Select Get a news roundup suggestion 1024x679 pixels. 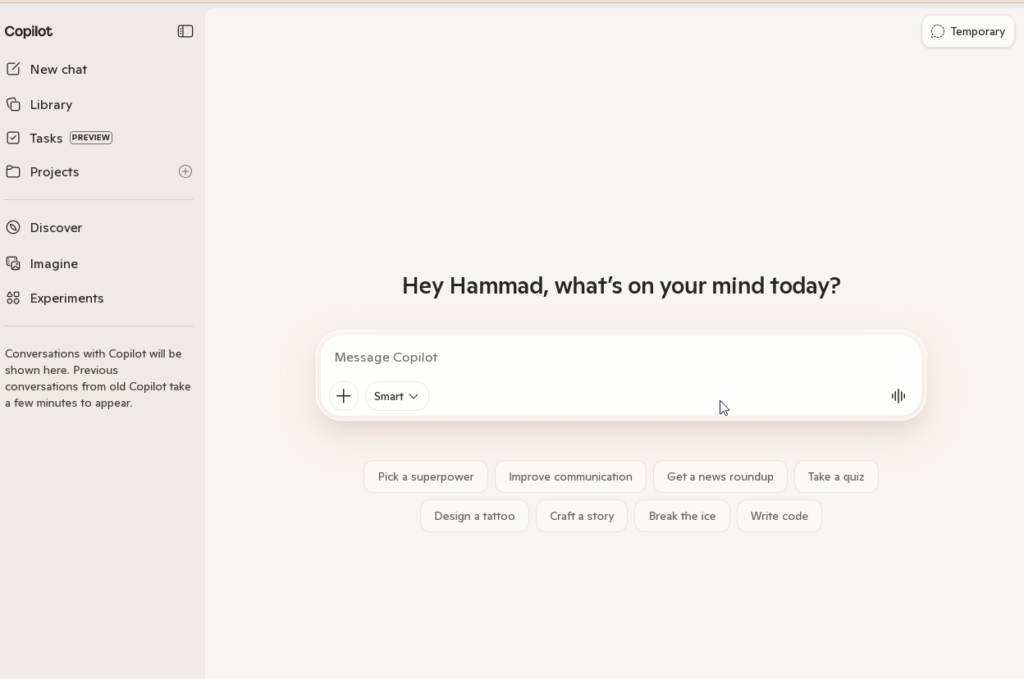(x=720, y=477)
